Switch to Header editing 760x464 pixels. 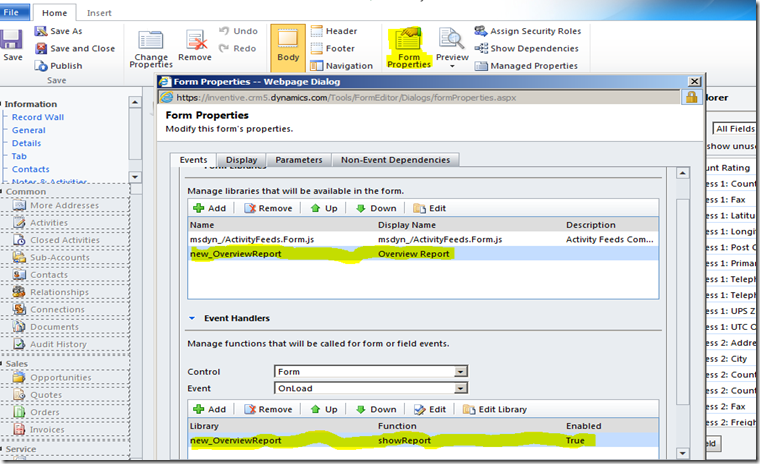pos(334,31)
